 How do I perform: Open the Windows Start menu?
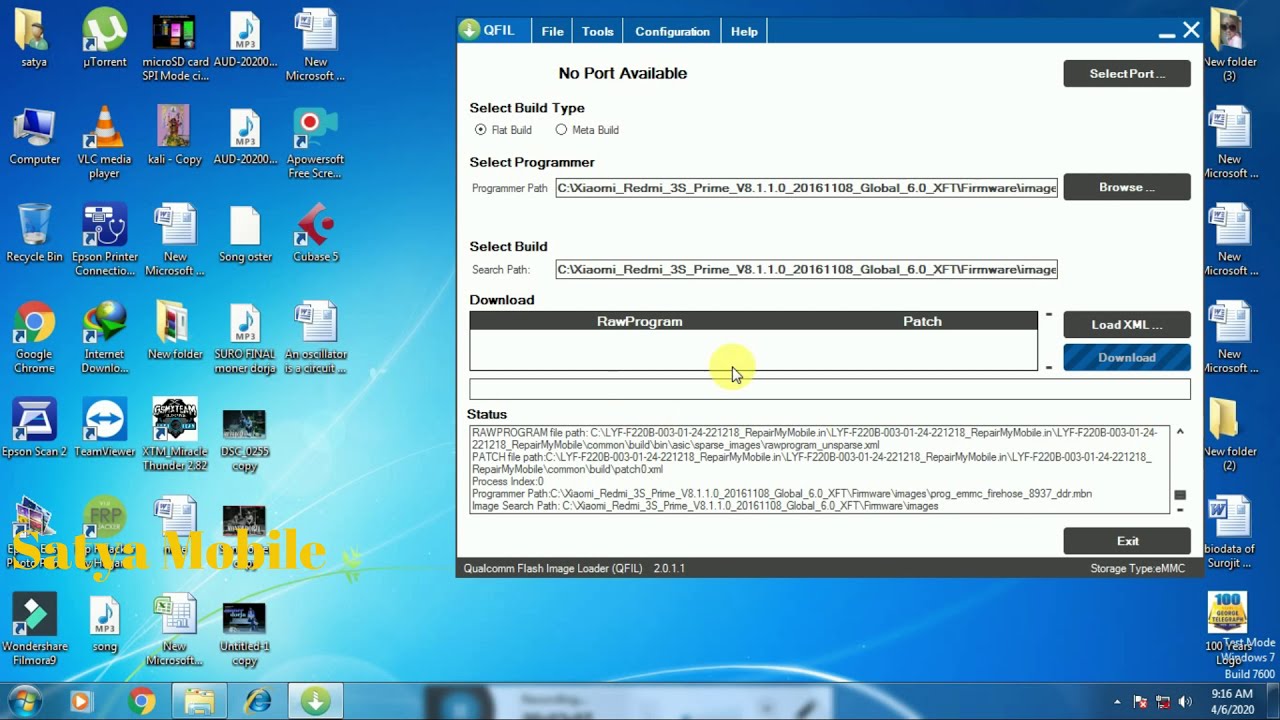coord(25,701)
